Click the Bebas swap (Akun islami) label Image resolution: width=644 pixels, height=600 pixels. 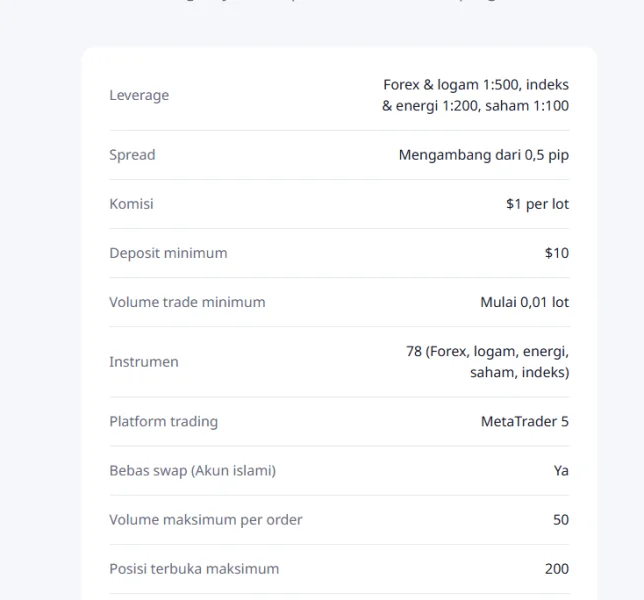click(x=193, y=471)
